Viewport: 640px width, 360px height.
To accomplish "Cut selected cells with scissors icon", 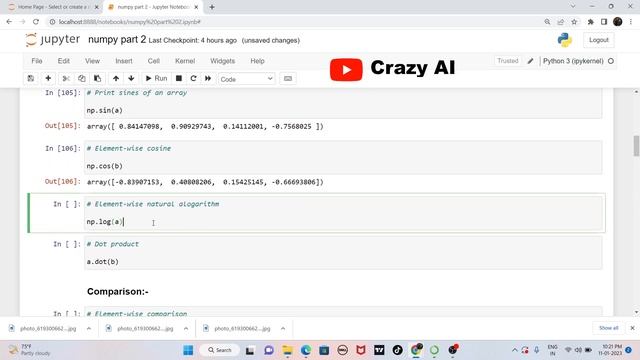I will pos(66,78).
